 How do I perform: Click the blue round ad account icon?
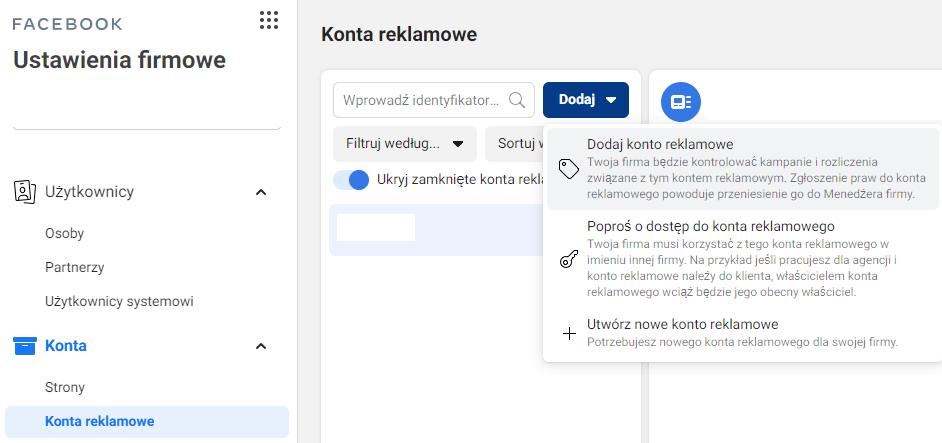[681, 101]
